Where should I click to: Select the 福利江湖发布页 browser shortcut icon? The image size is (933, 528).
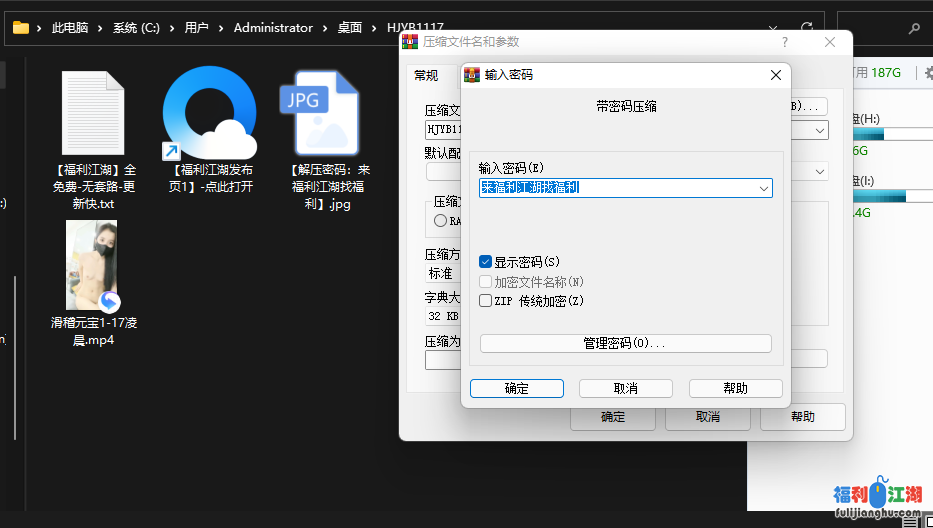(209, 112)
